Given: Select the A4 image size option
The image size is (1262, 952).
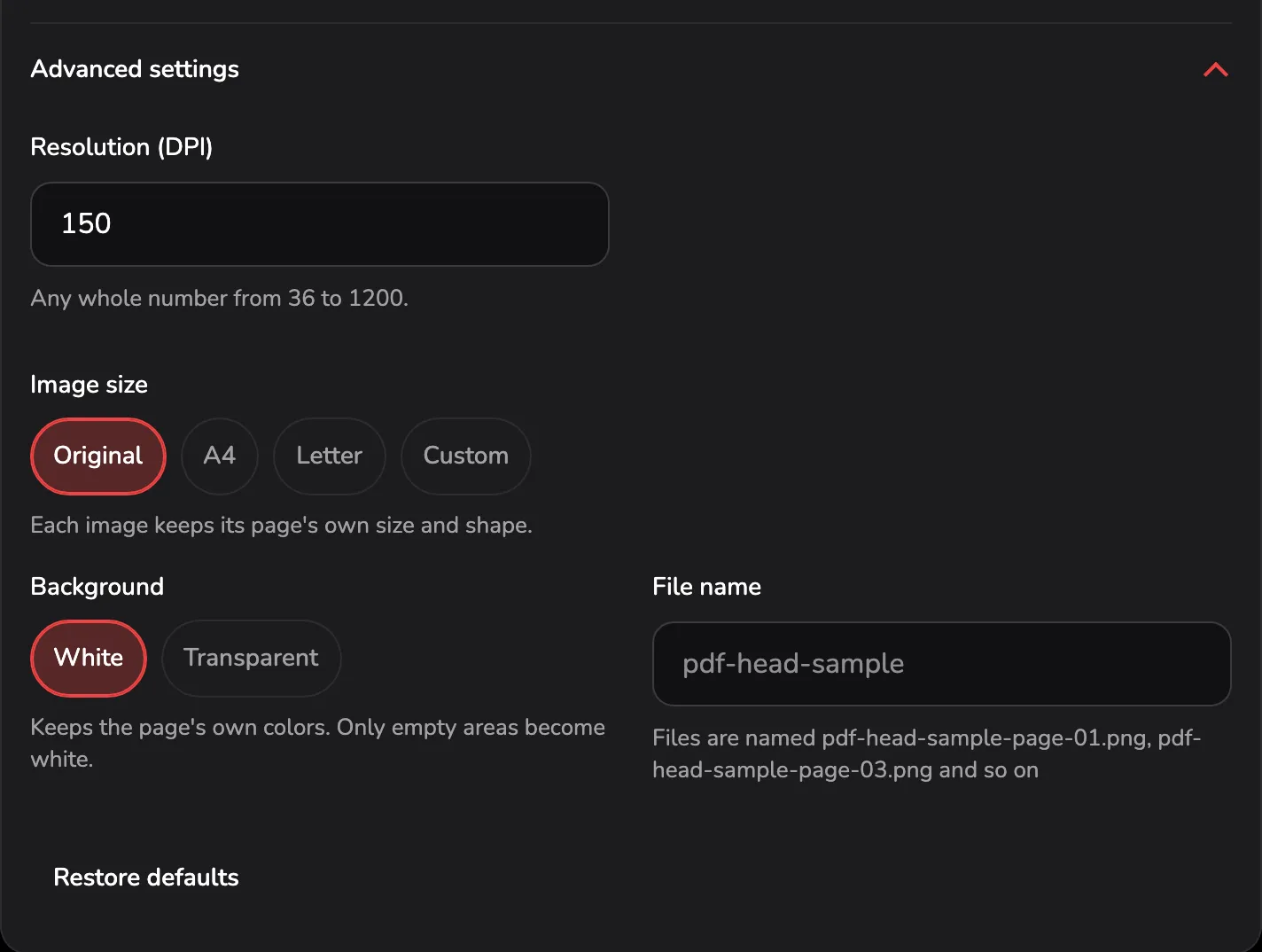Looking at the screenshot, I should point(220,456).
